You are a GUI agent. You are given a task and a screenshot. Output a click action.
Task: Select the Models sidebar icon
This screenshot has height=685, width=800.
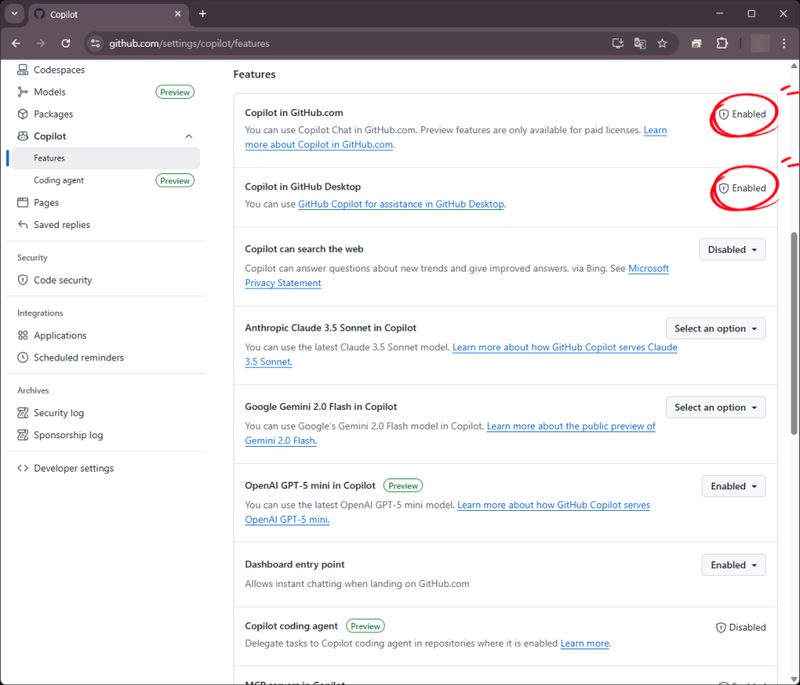[x=22, y=91]
